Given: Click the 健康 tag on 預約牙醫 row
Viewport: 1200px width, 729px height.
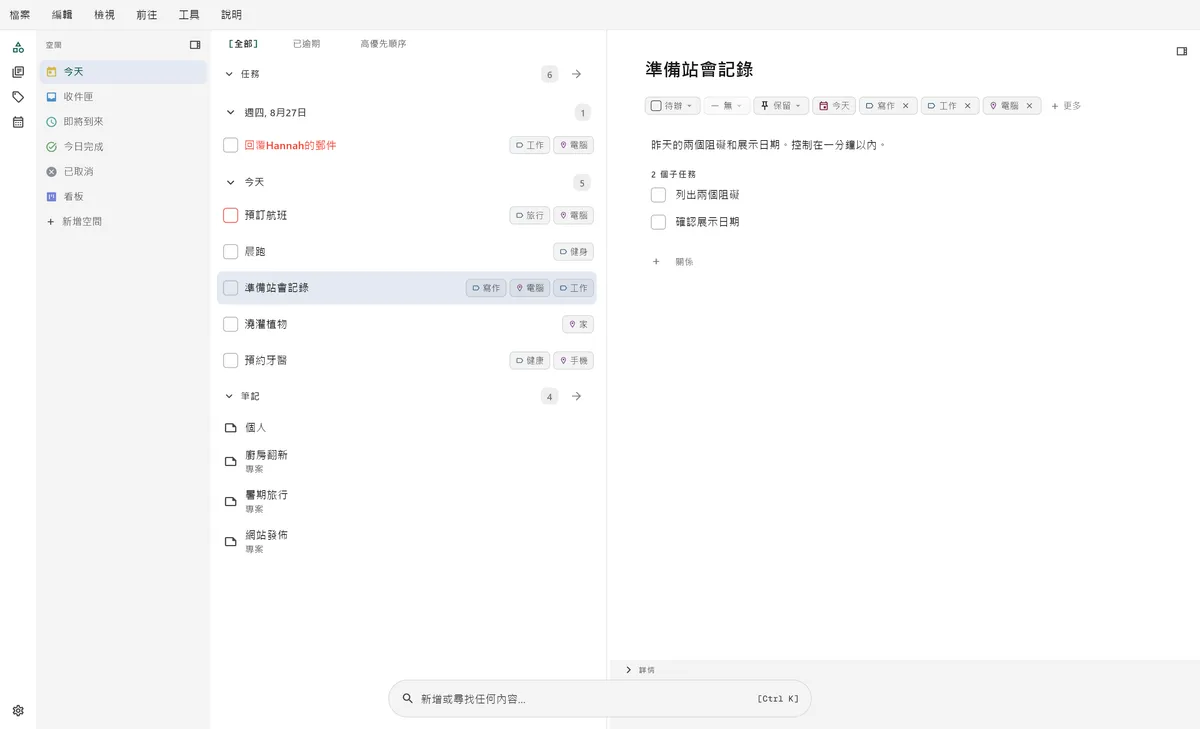Looking at the screenshot, I should tap(530, 360).
